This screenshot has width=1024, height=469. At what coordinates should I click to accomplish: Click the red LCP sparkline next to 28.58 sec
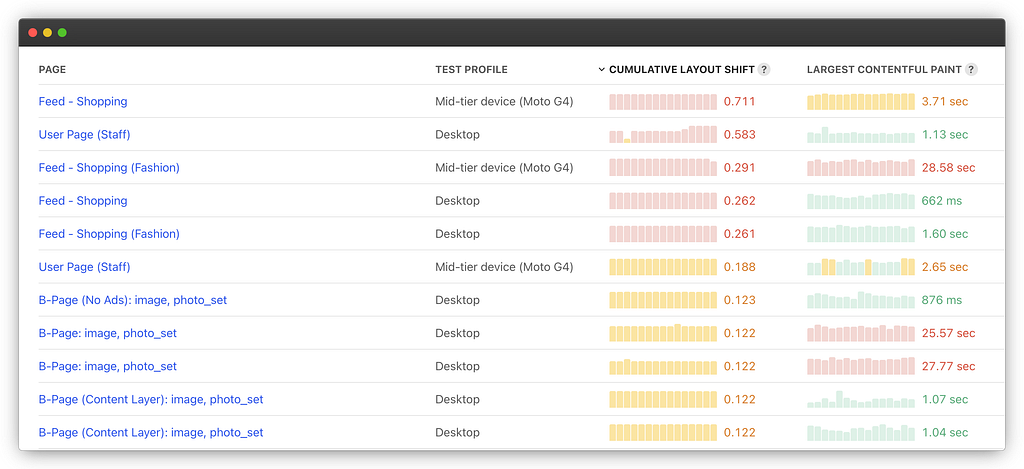[861, 168]
